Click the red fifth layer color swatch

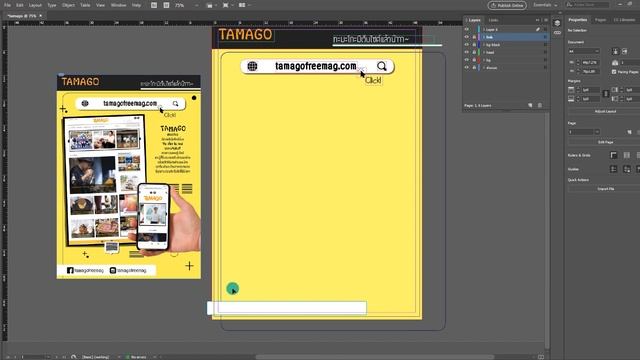click(x=479, y=60)
